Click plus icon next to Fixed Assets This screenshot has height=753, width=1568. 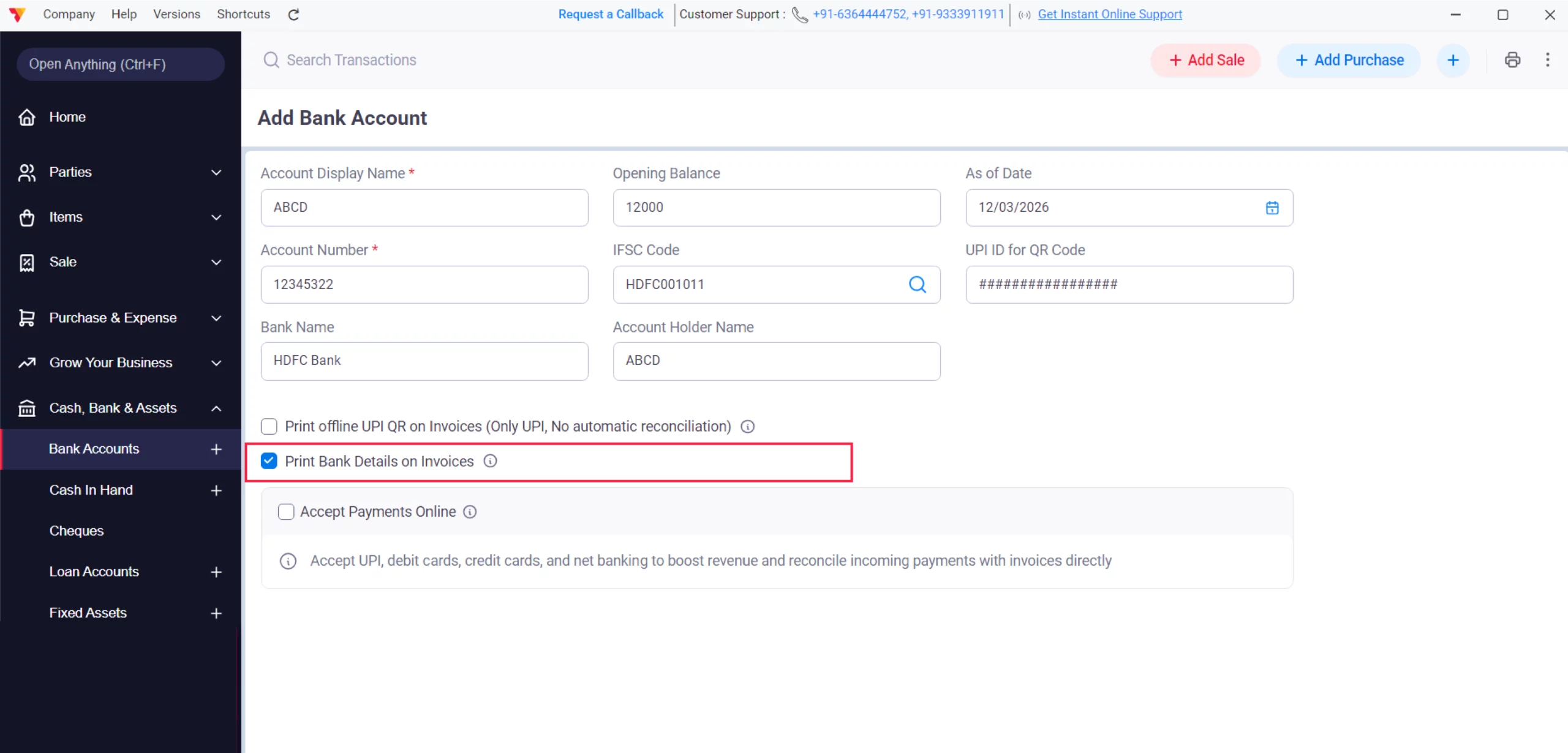click(x=216, y=613)
